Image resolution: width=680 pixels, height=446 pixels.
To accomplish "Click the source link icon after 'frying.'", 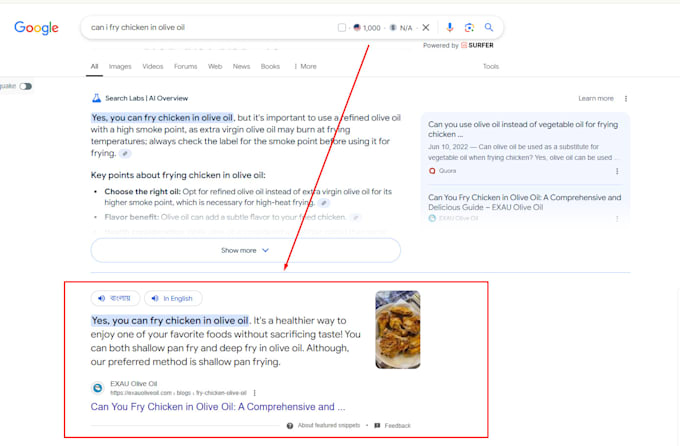I will [x=125, y=153].
